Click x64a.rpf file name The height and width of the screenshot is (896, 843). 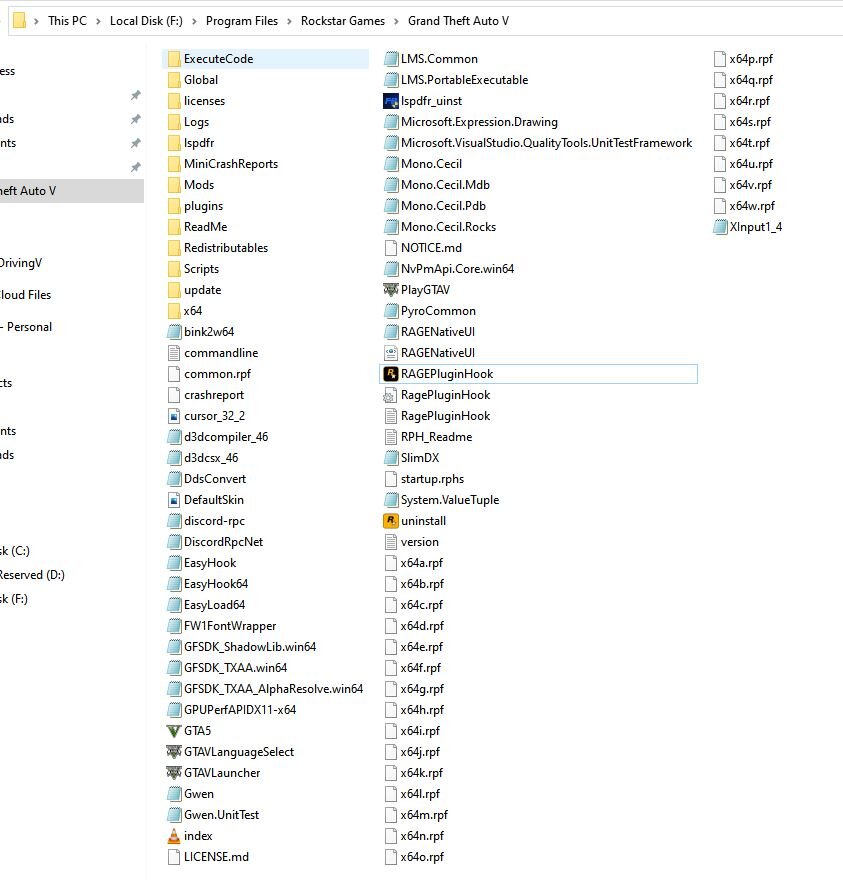[x=422, y=563]
